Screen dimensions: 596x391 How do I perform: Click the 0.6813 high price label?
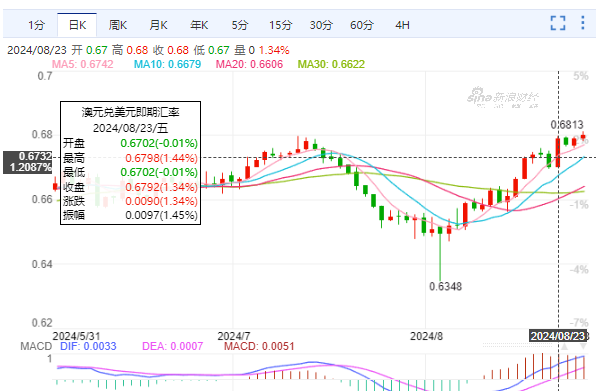point(567,125)
